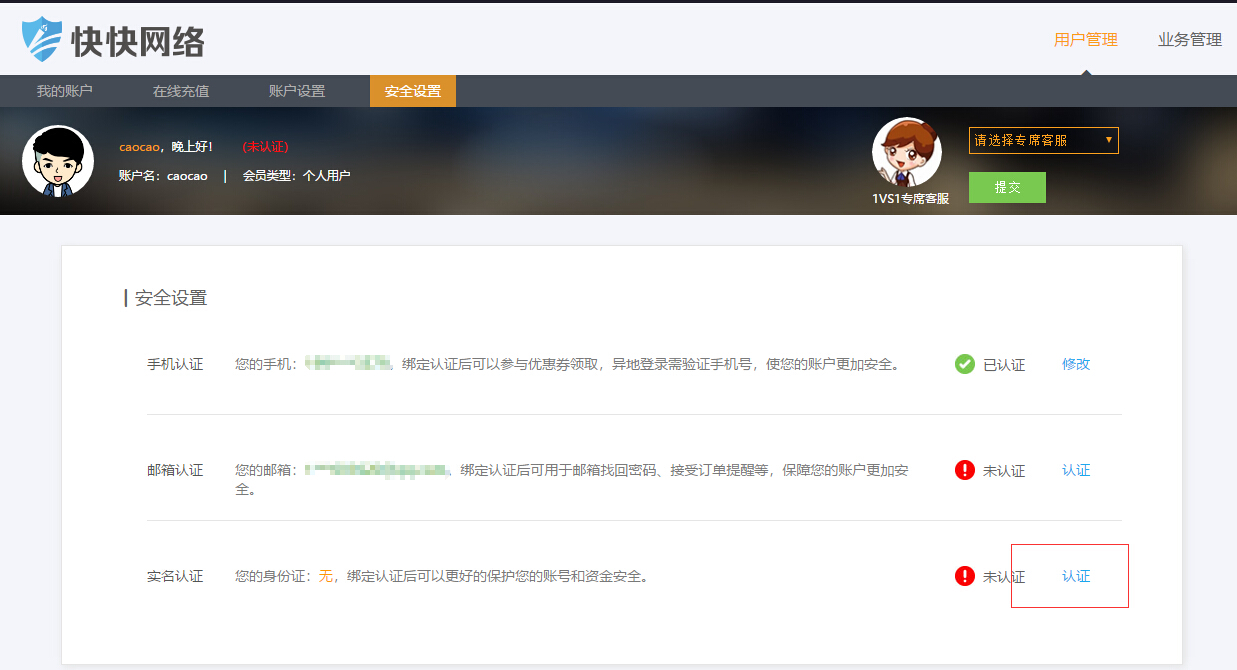Go to the 账户设置 tab
The height and width of the screenshot is (670, 1237).
[x=297, y=91]
